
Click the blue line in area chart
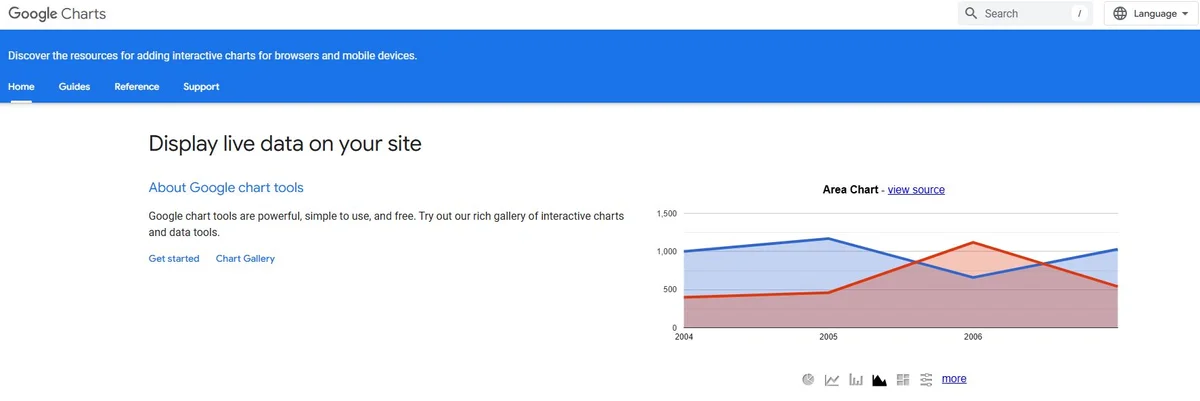click(828, 239)
